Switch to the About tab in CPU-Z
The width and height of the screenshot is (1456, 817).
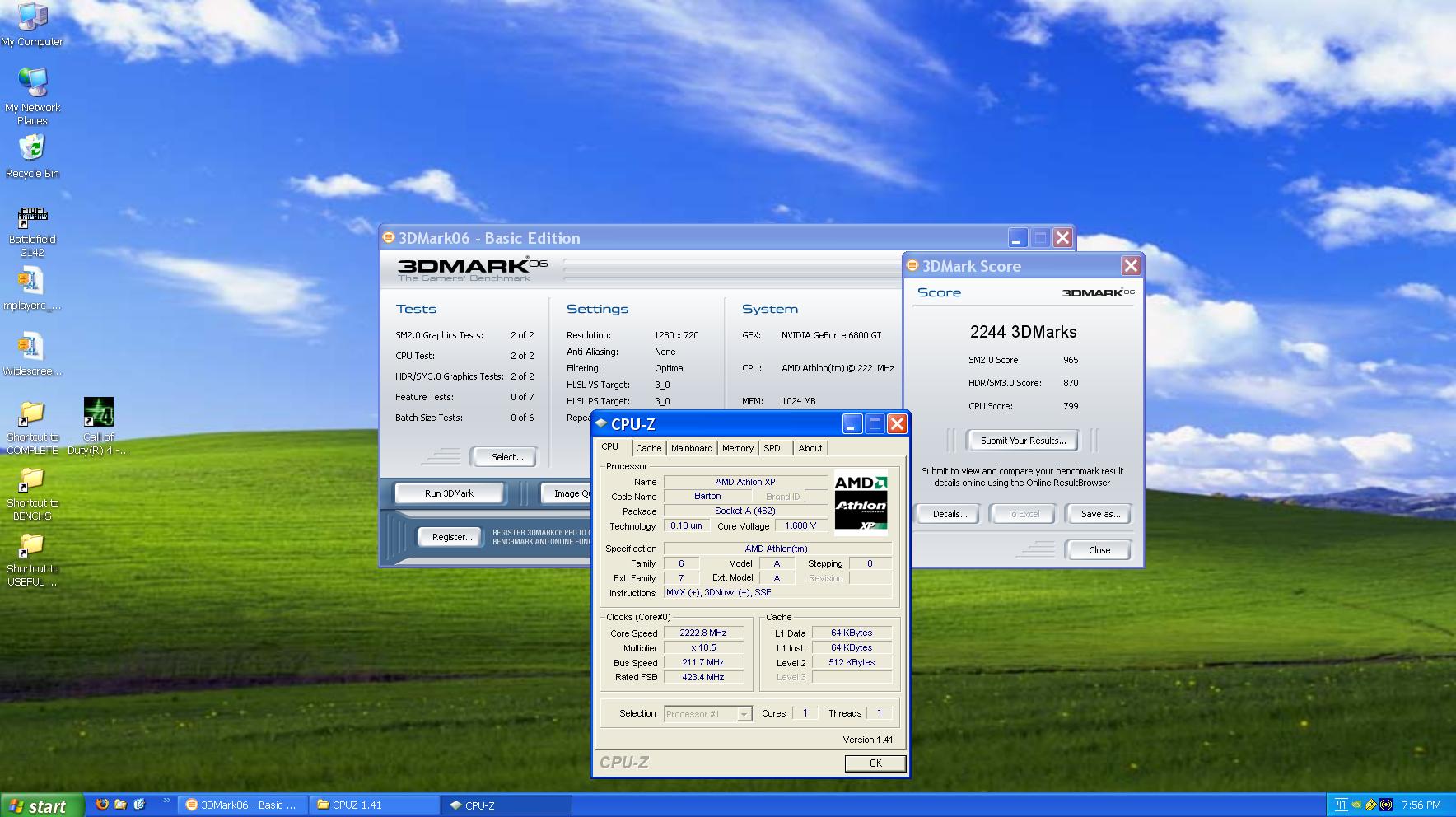pyautogui.click(x=810, y=448)
